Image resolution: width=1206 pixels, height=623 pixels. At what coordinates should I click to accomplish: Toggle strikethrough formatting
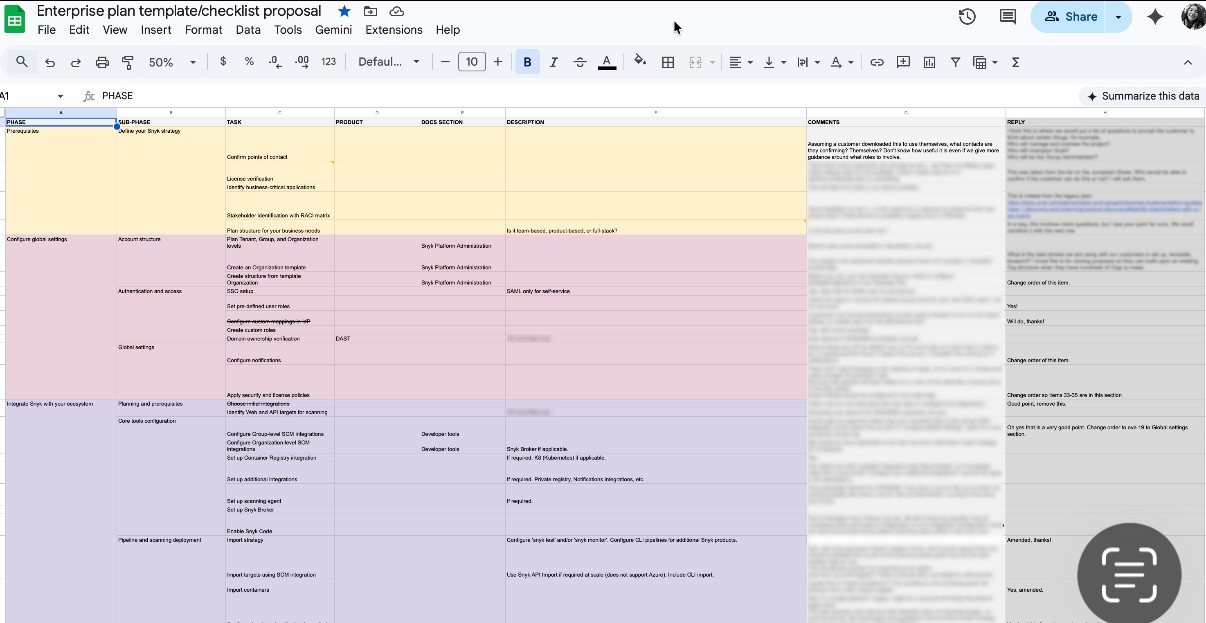point(580,61)
